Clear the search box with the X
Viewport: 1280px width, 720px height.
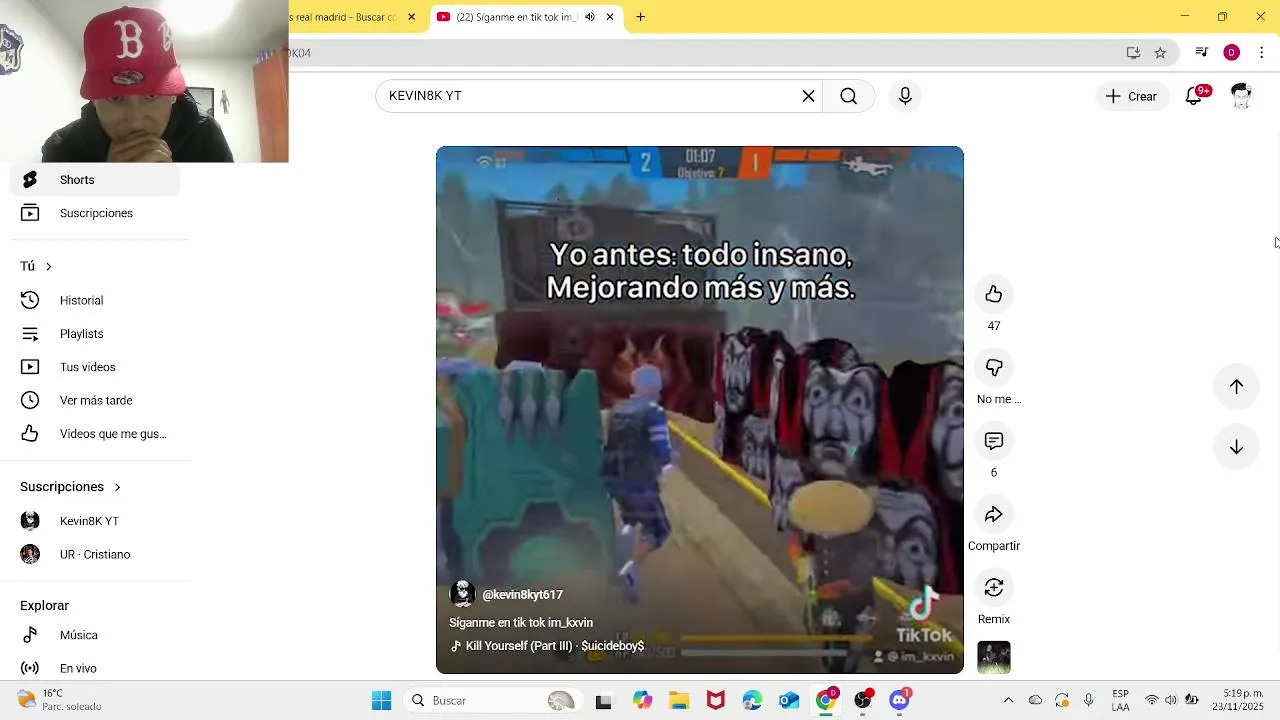coord(808,96)
